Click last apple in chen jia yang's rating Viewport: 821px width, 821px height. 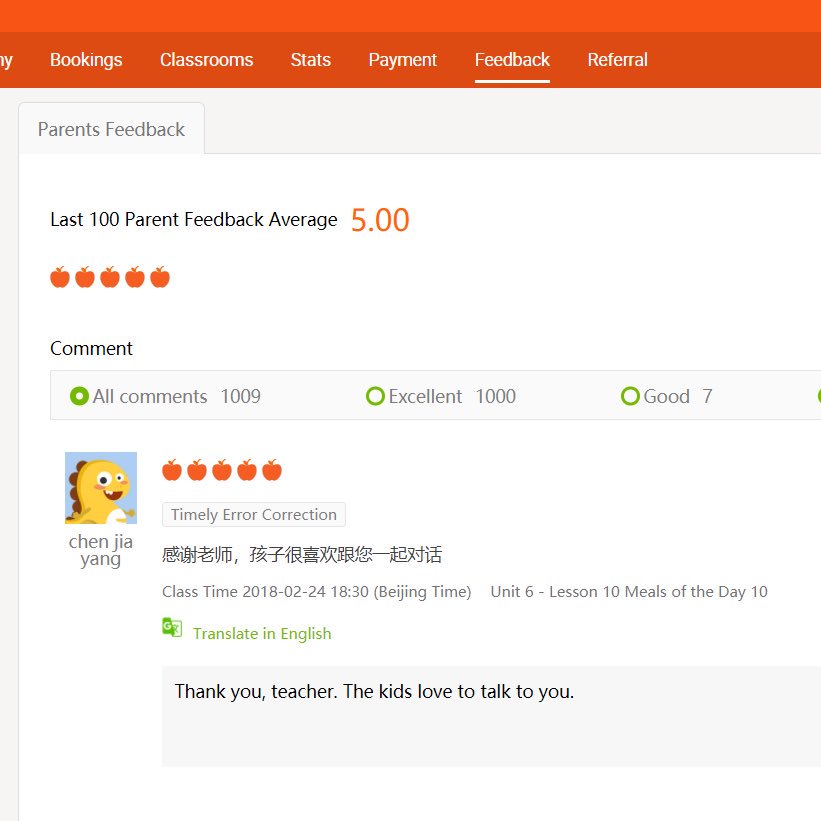(x=272, y=470)
